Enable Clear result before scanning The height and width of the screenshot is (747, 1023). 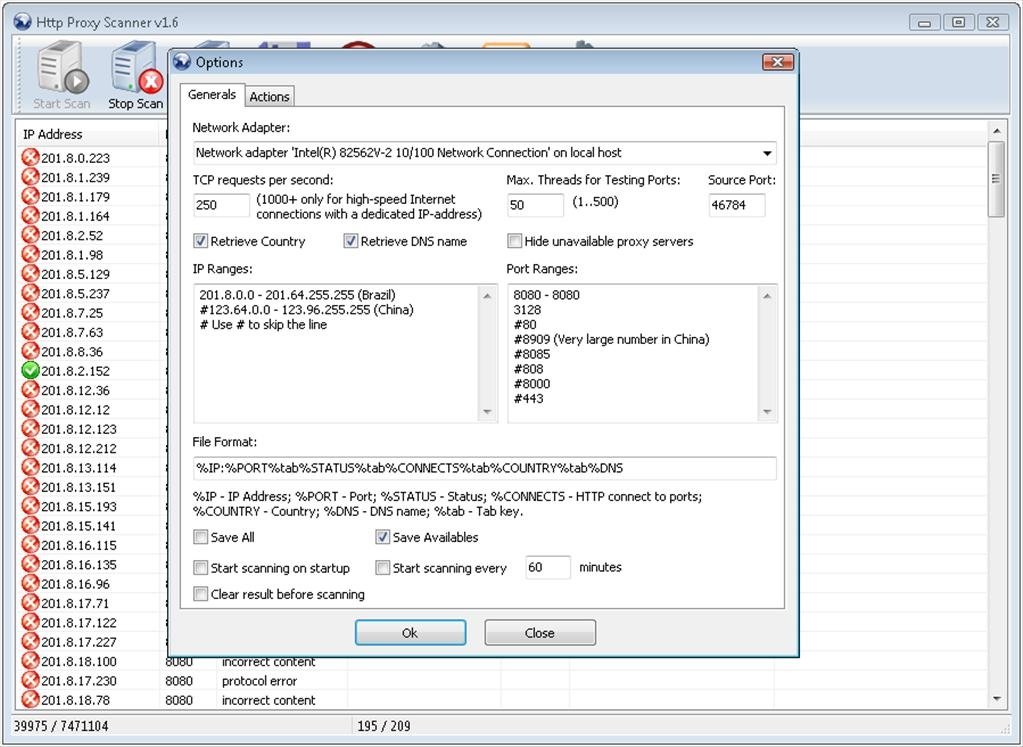pyautogui.click(x=200, y=594)
